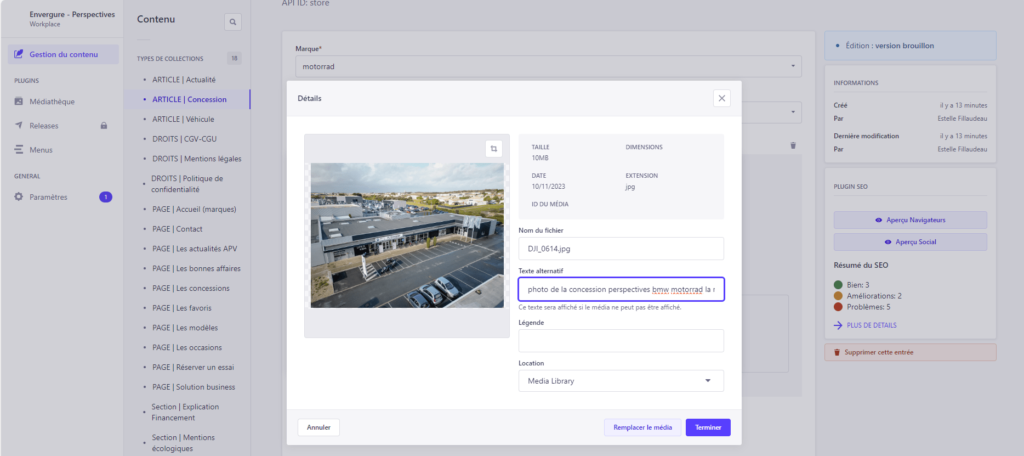Open Paramètres in the sidebar
Screen dimensions: 1024x456
point(48,197)
